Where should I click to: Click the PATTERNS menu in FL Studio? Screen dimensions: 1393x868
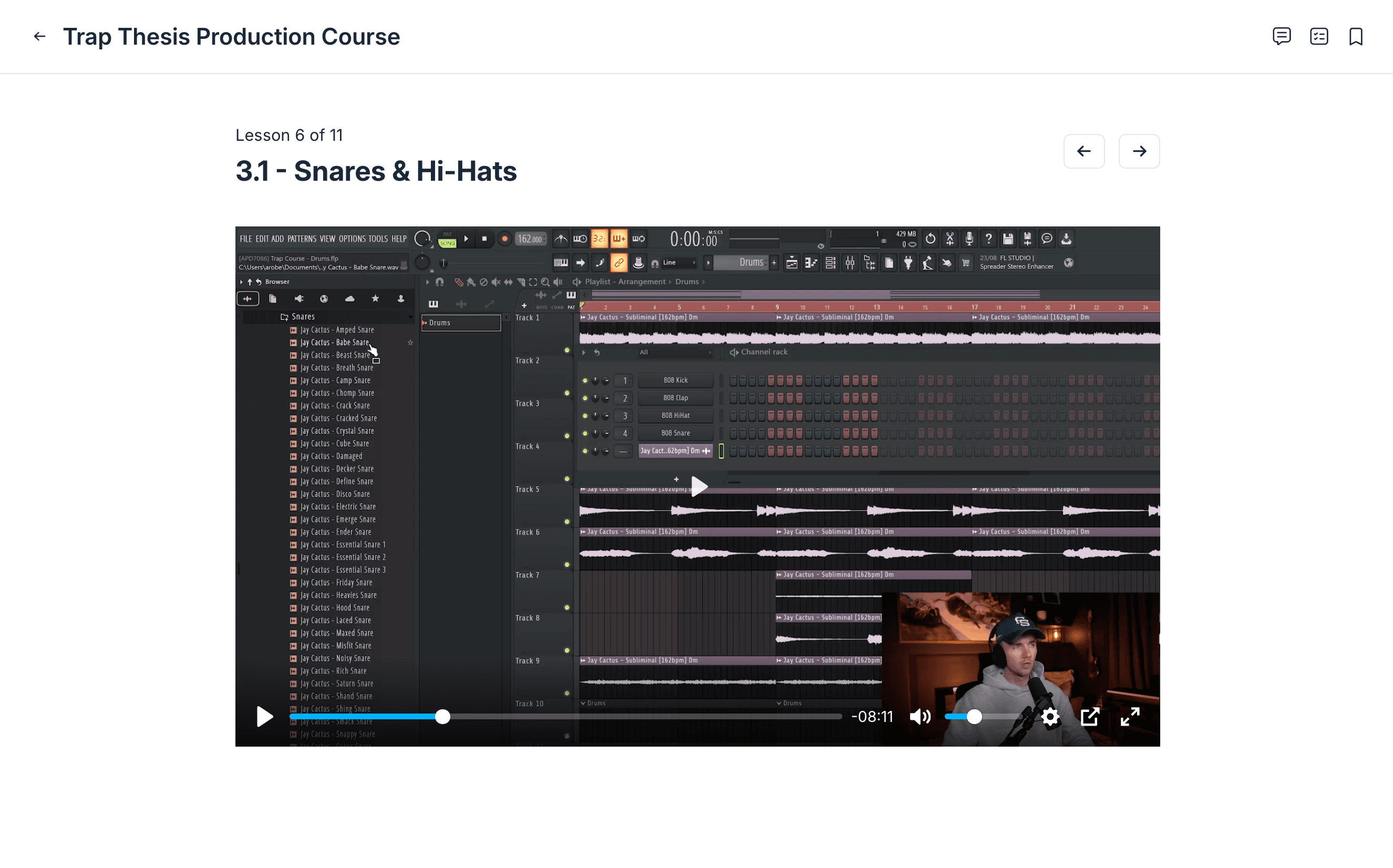point(302,239)
